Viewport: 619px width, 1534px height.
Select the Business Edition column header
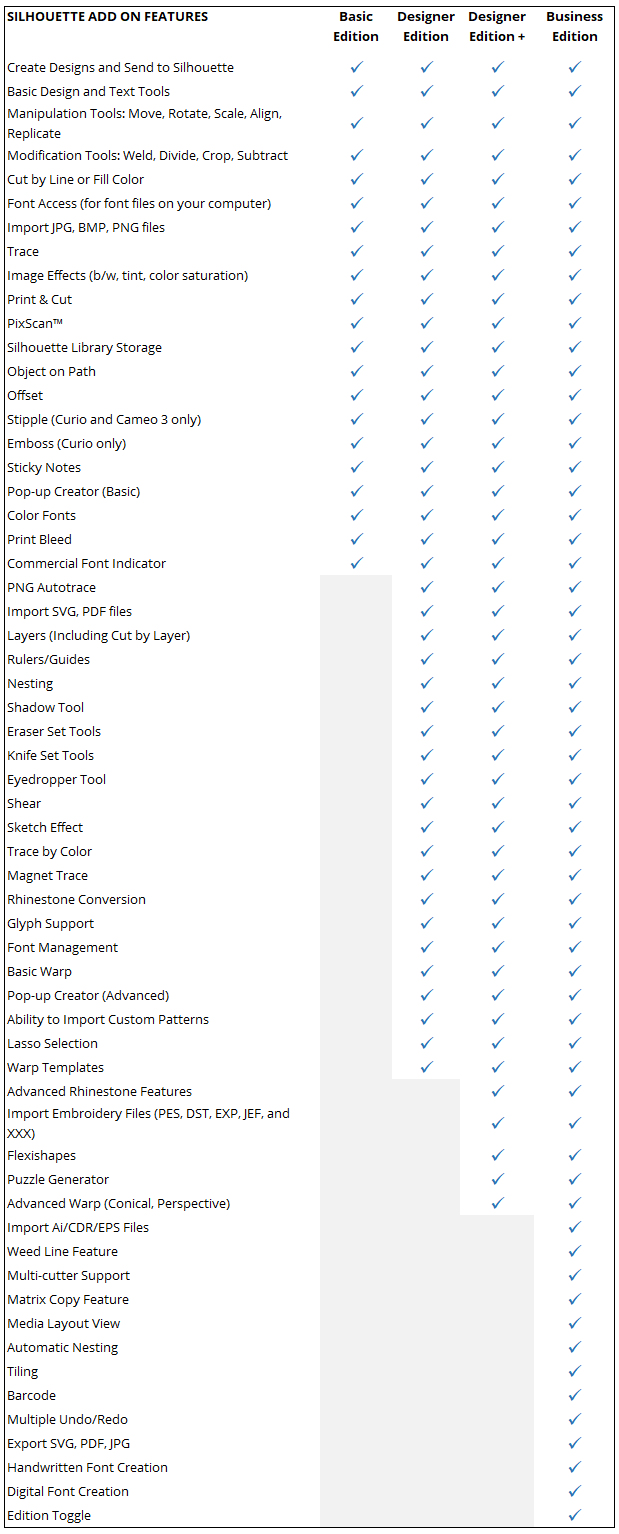tap(574, 27)
